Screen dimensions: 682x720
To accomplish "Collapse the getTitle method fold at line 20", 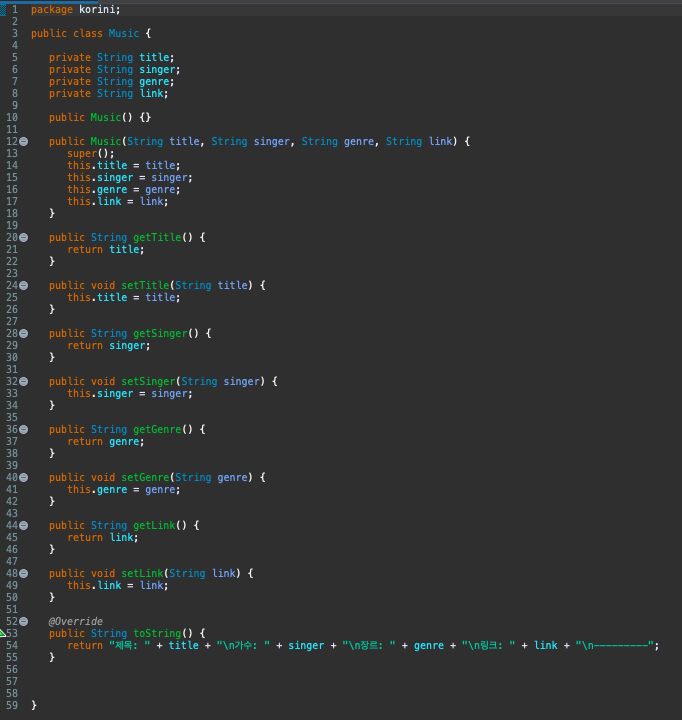I will [x=23, y=237].
